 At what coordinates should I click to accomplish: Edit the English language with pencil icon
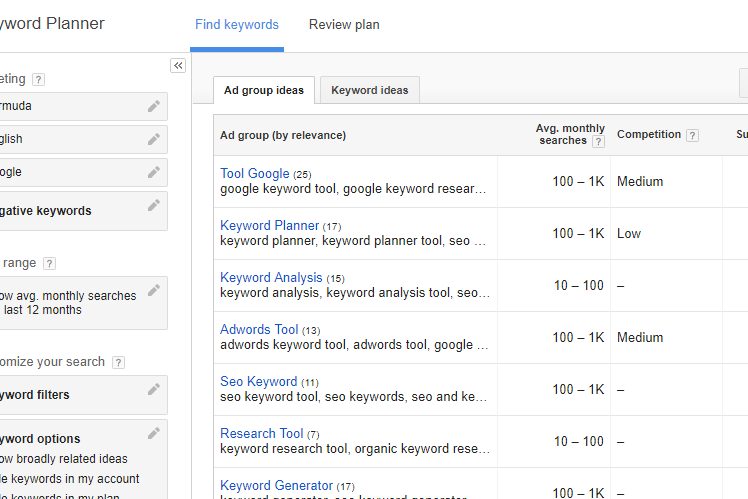(x=154, y=139)
